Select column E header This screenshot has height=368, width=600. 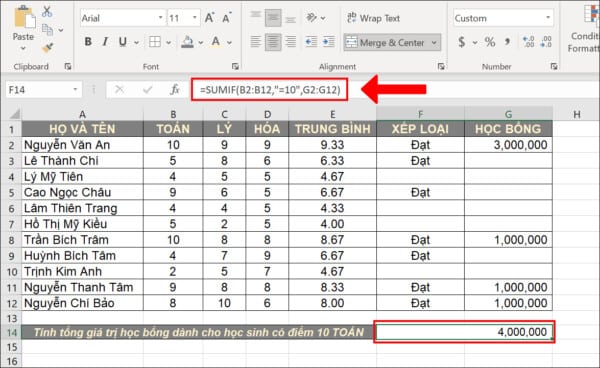tap(333, 114)
